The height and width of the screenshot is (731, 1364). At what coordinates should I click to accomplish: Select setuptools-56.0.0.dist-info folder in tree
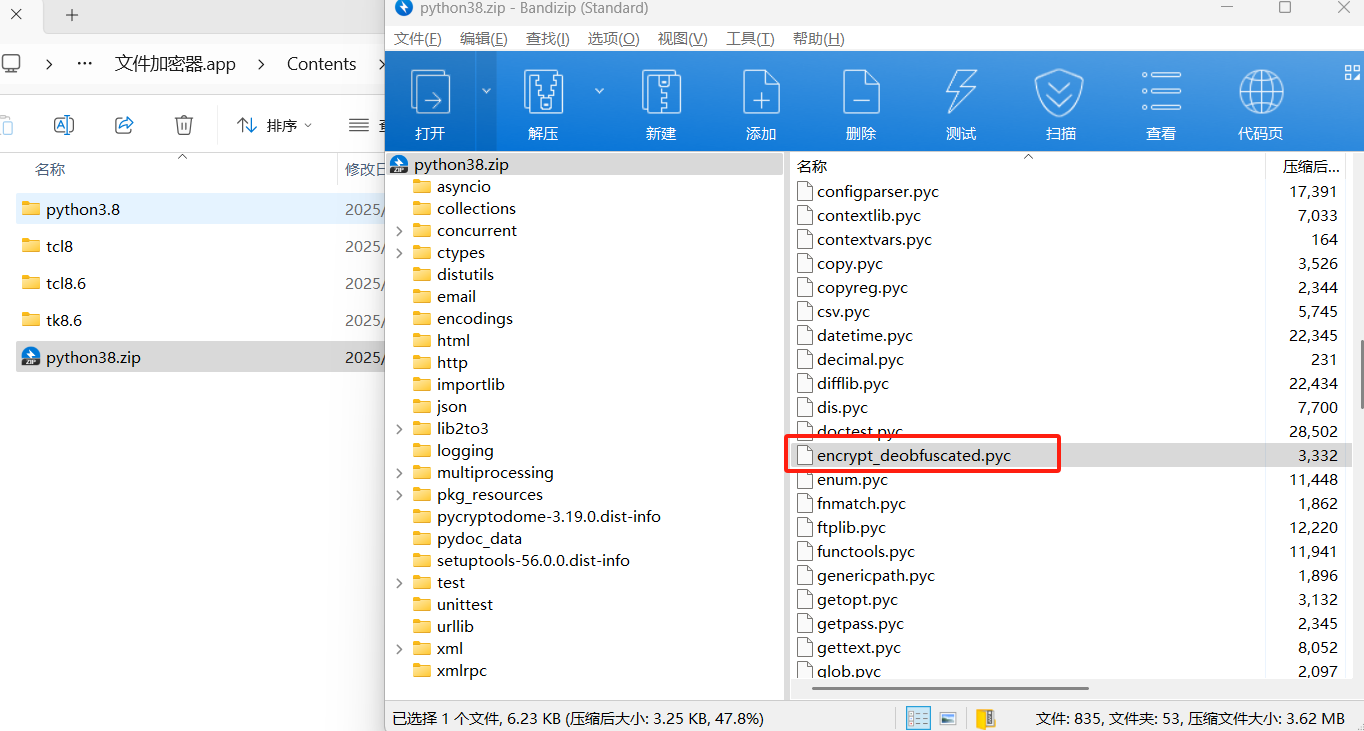point(533,561)
